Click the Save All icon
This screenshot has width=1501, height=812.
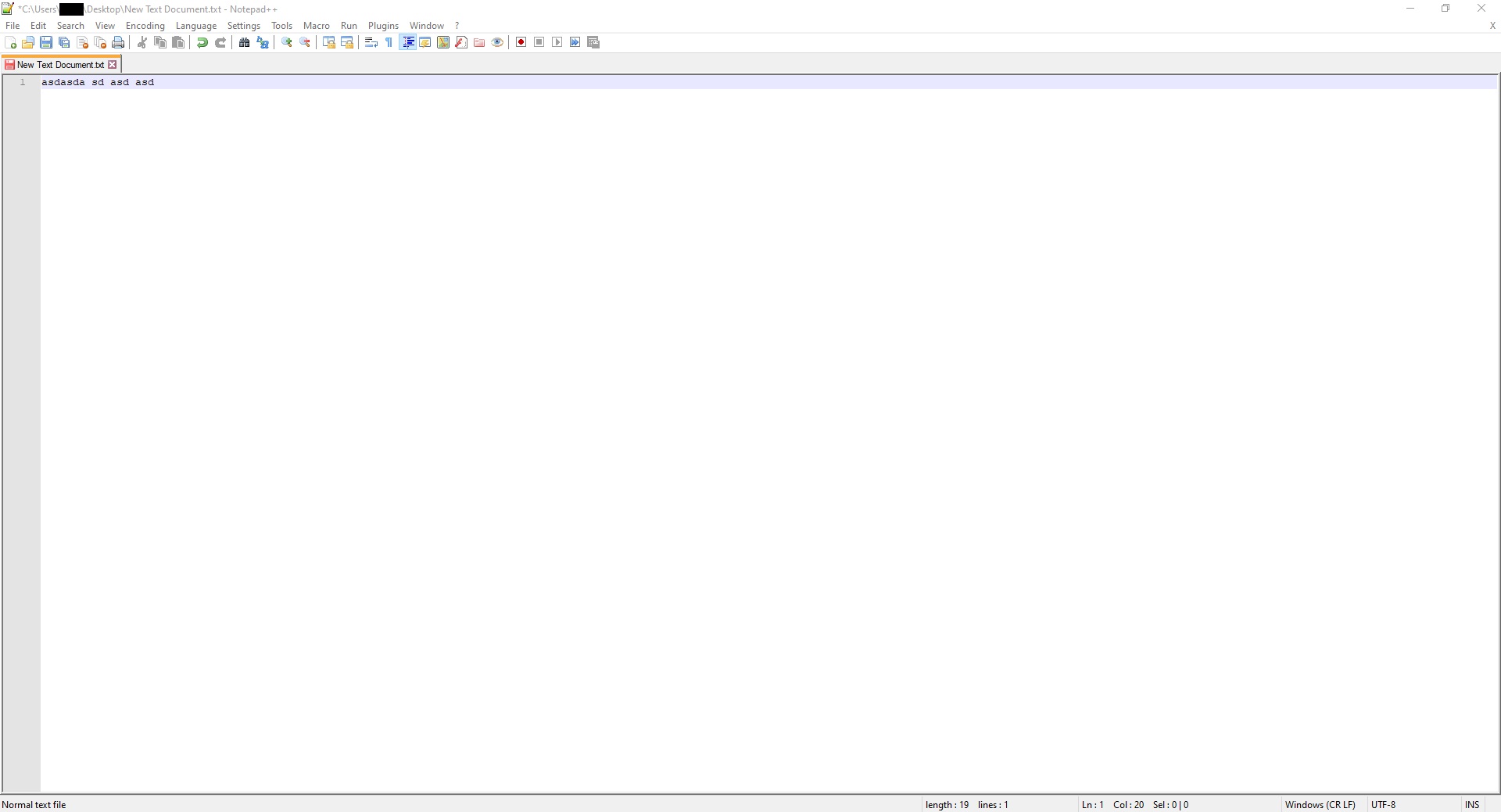tap(64, 42)
